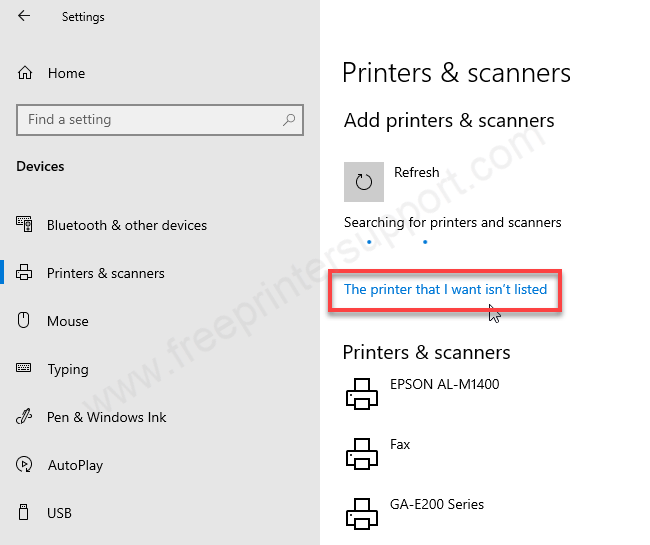Open the AutoPlay settings label
The width and height of the screenshot is (650, 545).
pyautogui.click(x=75, y=465)
